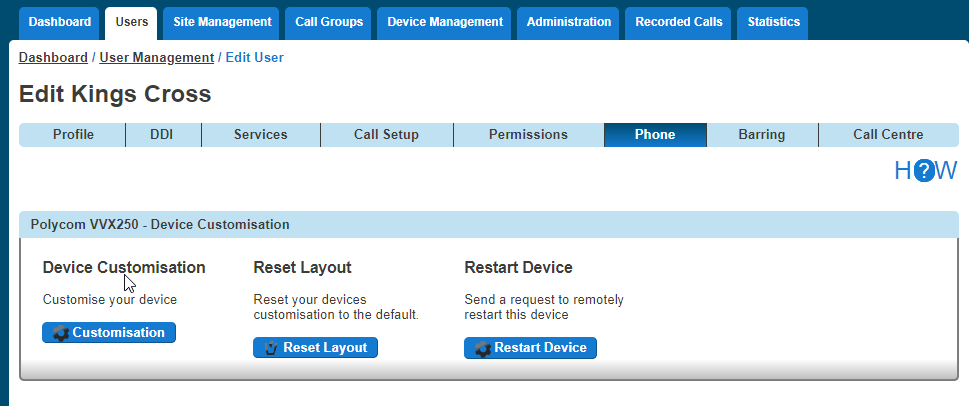Click gear icon on Customisation button

[x=61, y=333]
